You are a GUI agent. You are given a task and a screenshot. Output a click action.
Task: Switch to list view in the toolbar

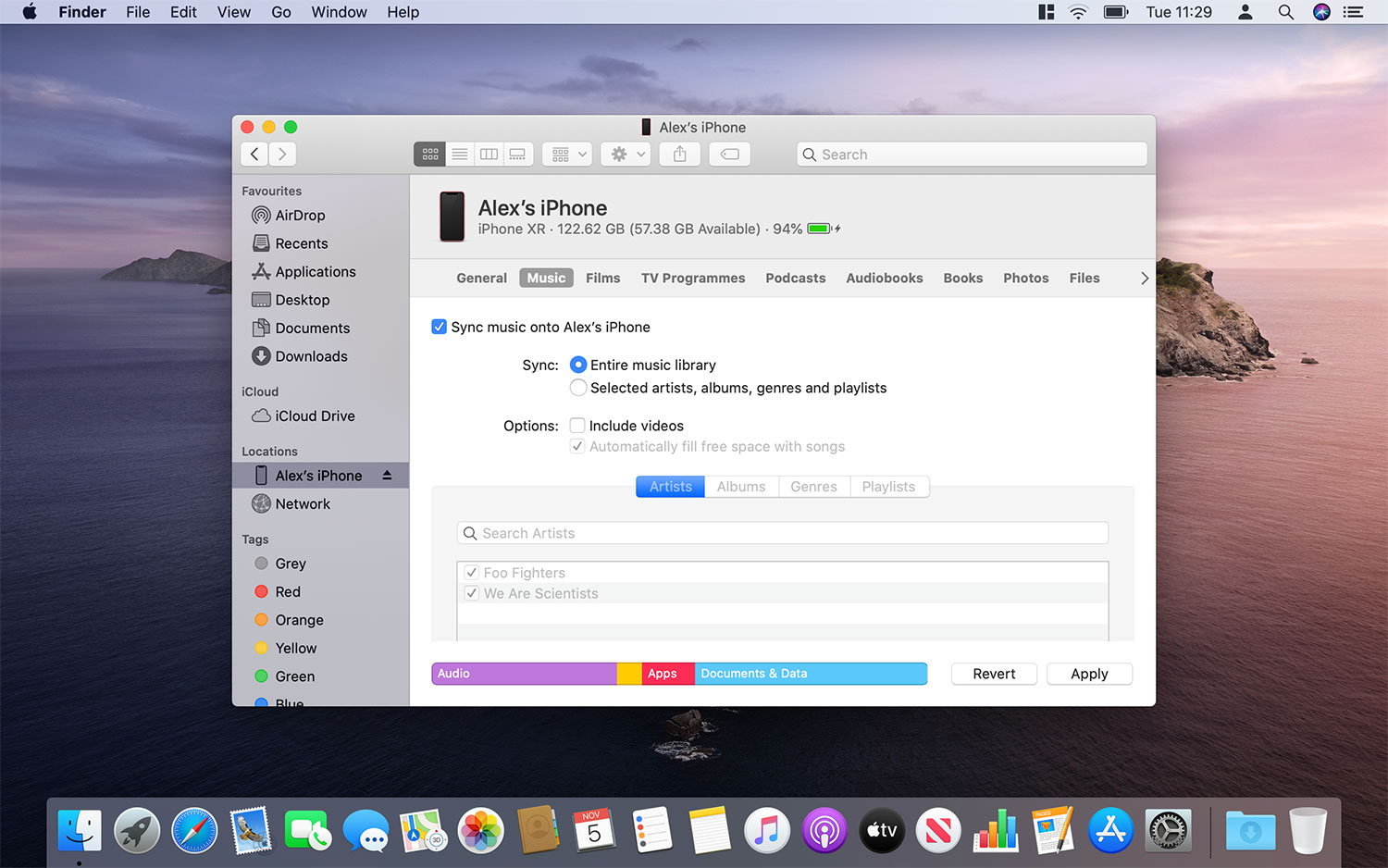click(x=459, y=154)
